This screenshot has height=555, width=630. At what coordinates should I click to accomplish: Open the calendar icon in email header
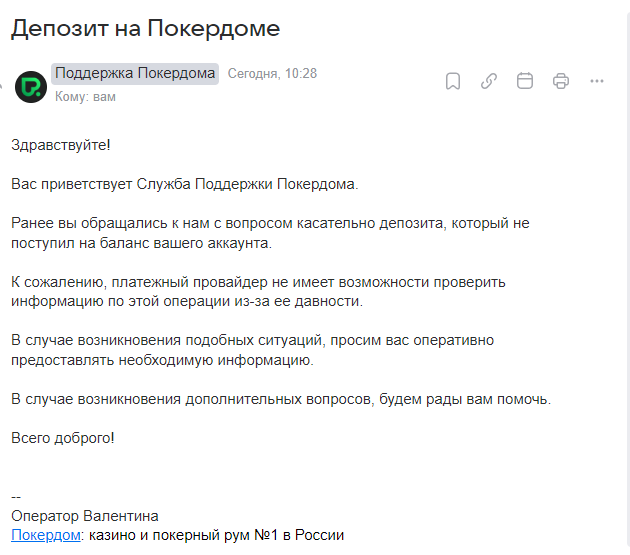pos(525,81)
